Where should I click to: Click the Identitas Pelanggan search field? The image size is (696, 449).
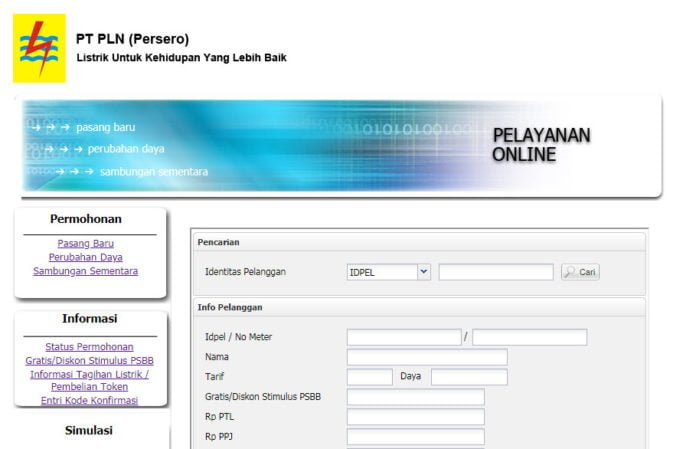coord(495,272)
